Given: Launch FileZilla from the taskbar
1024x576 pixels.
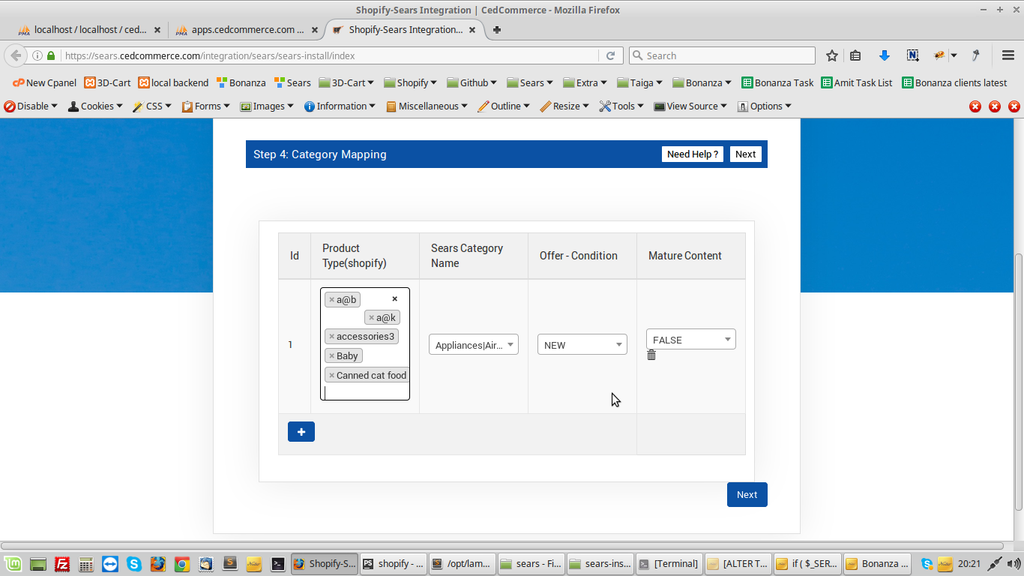Looking at the screenshot, I should (62, 564).
